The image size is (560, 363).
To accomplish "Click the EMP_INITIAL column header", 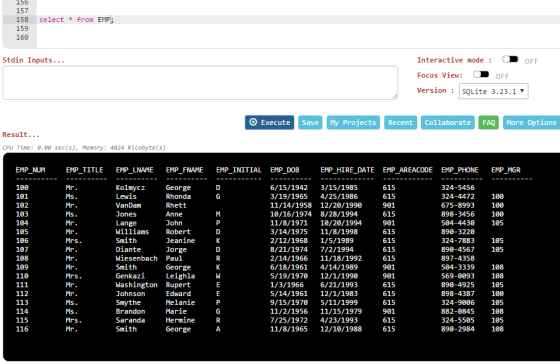I will [x=239, y=170].
